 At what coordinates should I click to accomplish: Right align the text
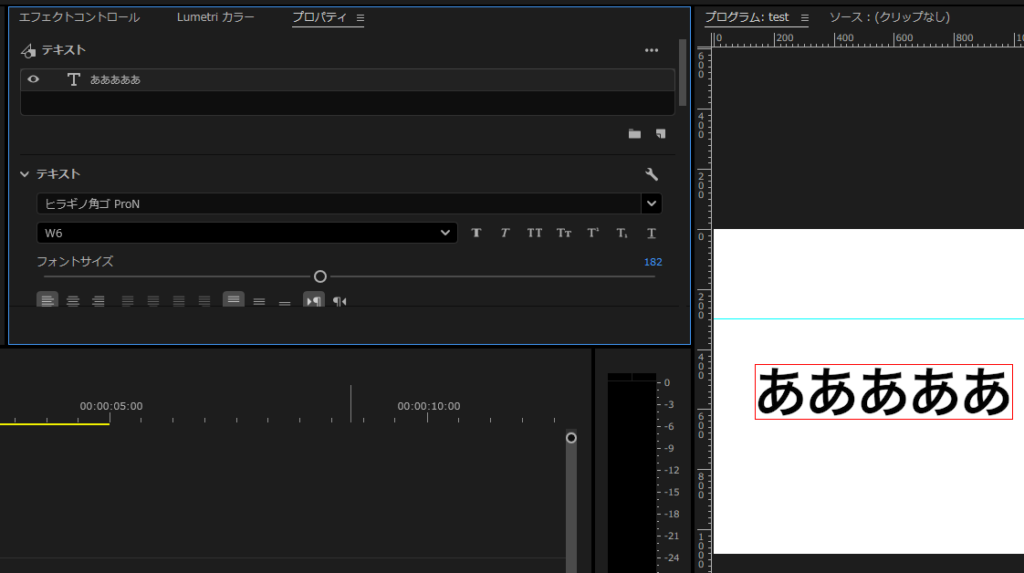point(98,300)
